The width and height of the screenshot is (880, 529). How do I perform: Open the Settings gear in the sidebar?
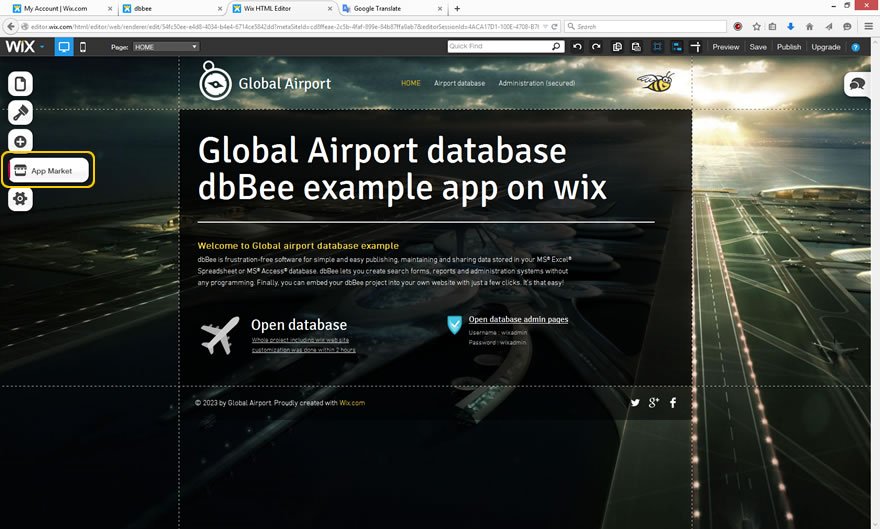pyautogui.click(x=20, y=199)
